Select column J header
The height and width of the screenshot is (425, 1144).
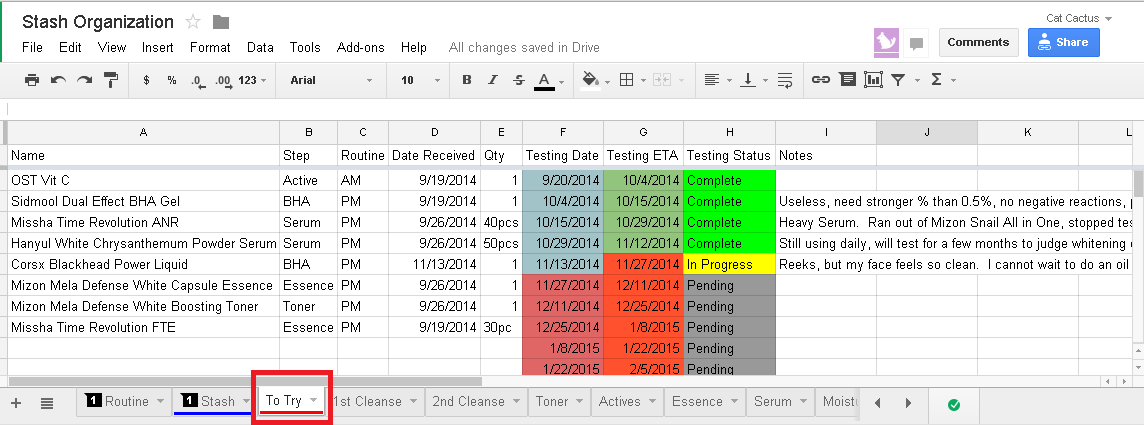click(x=927, y=133)
